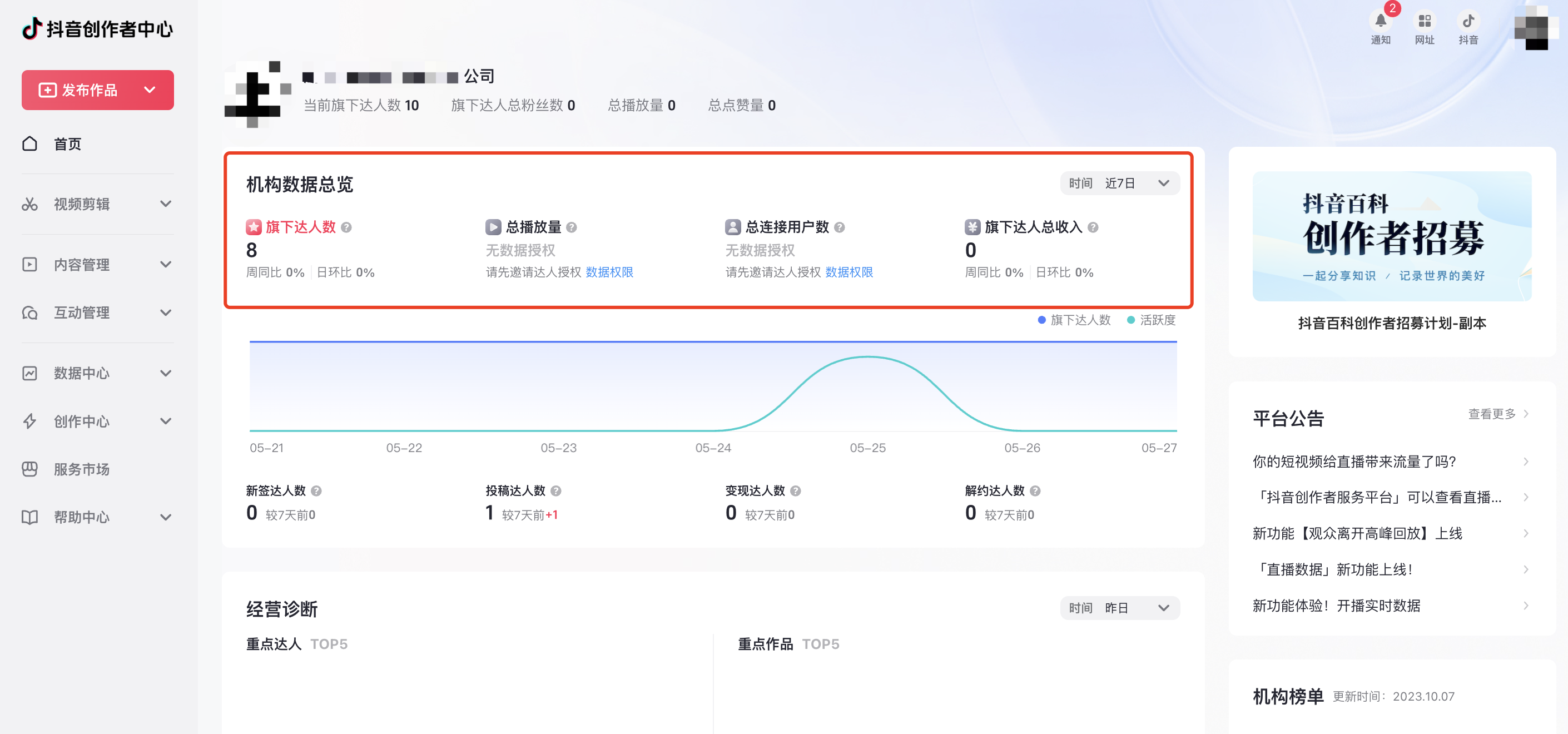Click 查看更多 in 平台公告
This screenshot has width=1568, height=734.
tap(1498, 414)
